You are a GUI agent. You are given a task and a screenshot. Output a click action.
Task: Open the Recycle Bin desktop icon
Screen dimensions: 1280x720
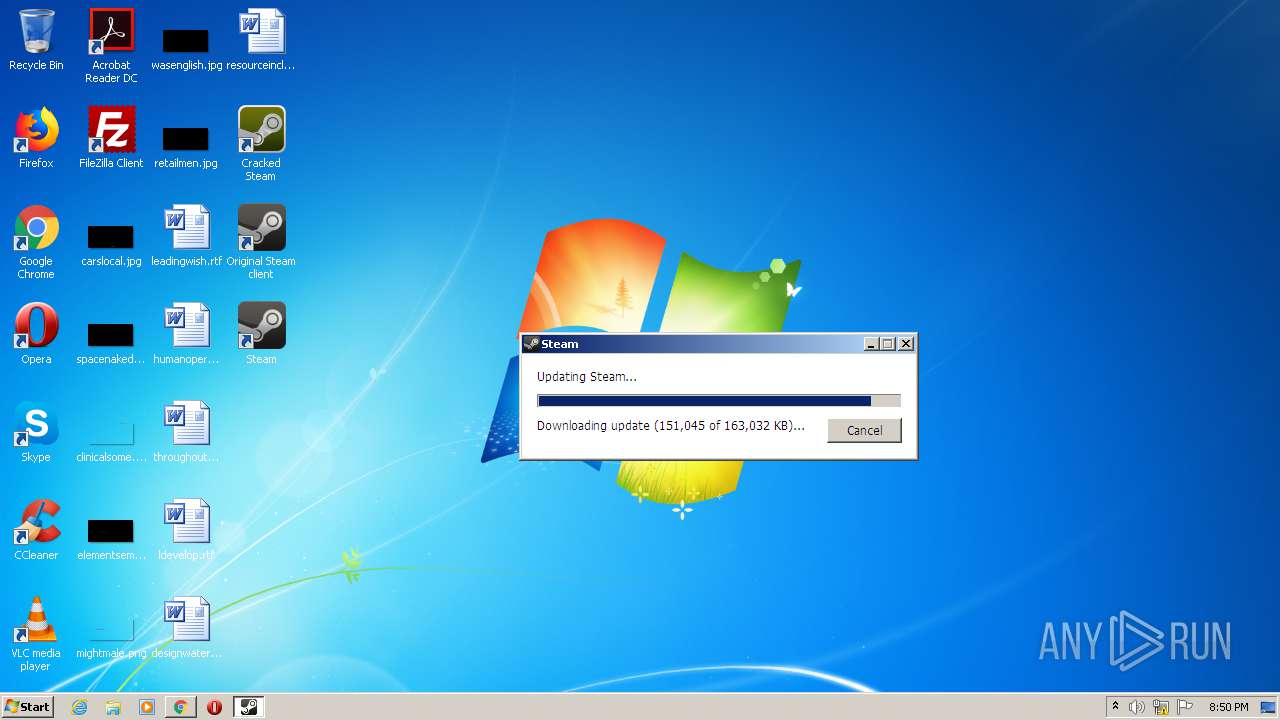(36, 40)
